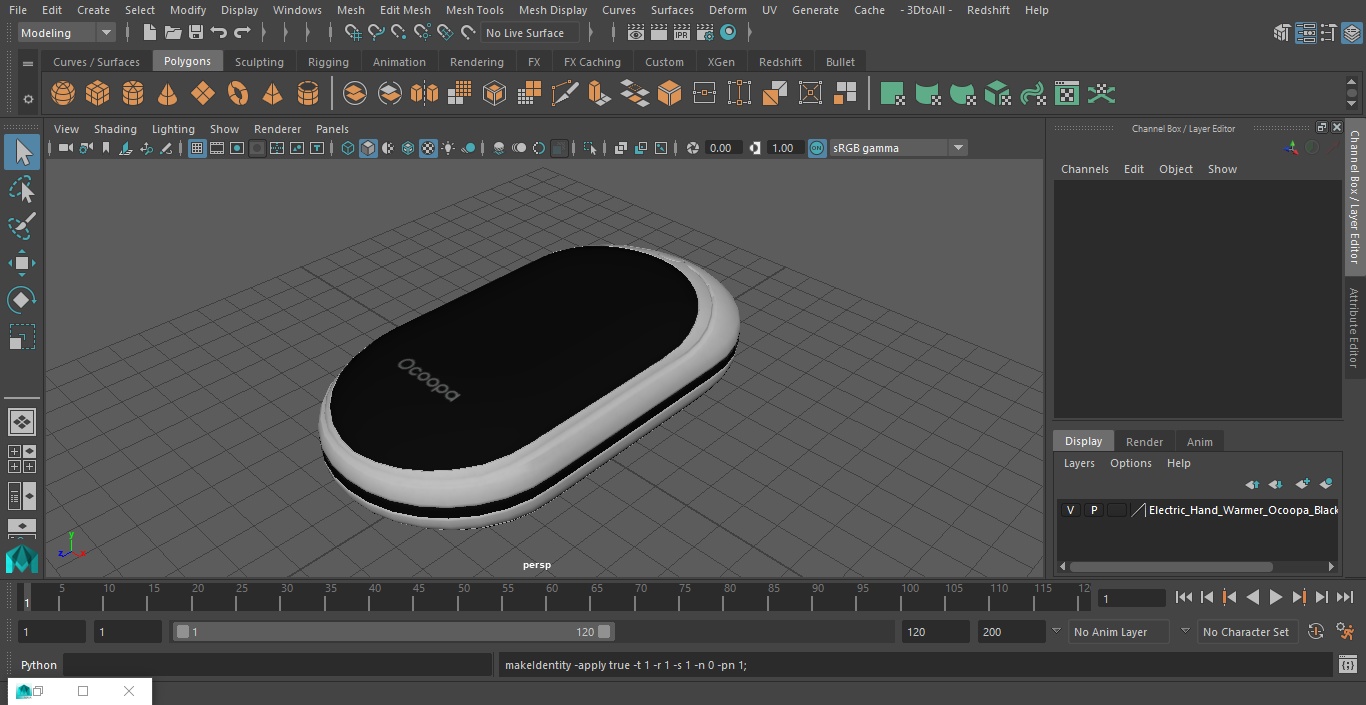Screen dimensions: 1366x705
Task: Choose the Select tool arrow
Action: (x=21, y=152)
